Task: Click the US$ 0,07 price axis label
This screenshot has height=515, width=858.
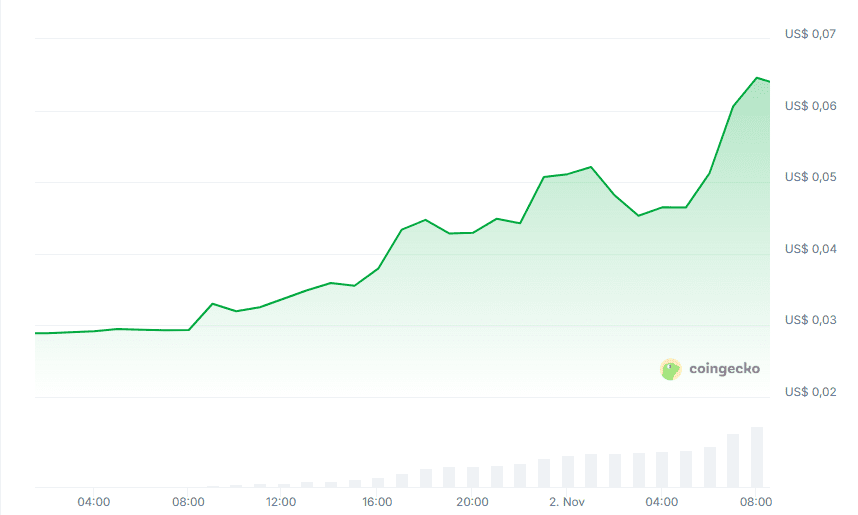Action: click(810, 34)
